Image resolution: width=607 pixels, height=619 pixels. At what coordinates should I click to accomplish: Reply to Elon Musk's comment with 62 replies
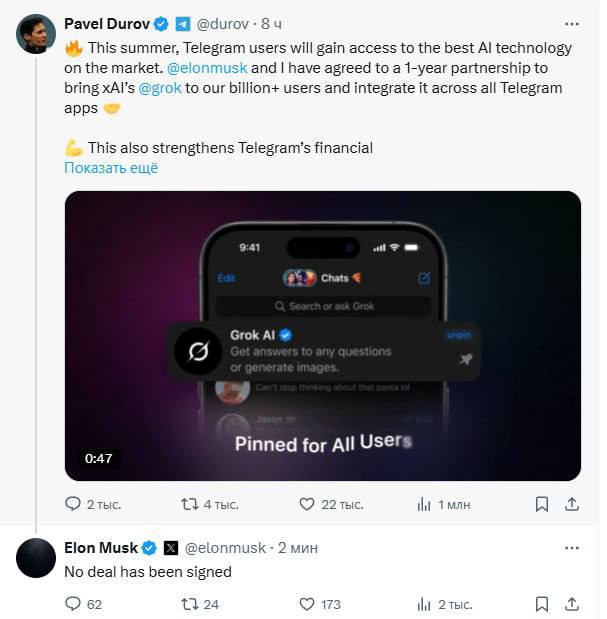point(83,604)
